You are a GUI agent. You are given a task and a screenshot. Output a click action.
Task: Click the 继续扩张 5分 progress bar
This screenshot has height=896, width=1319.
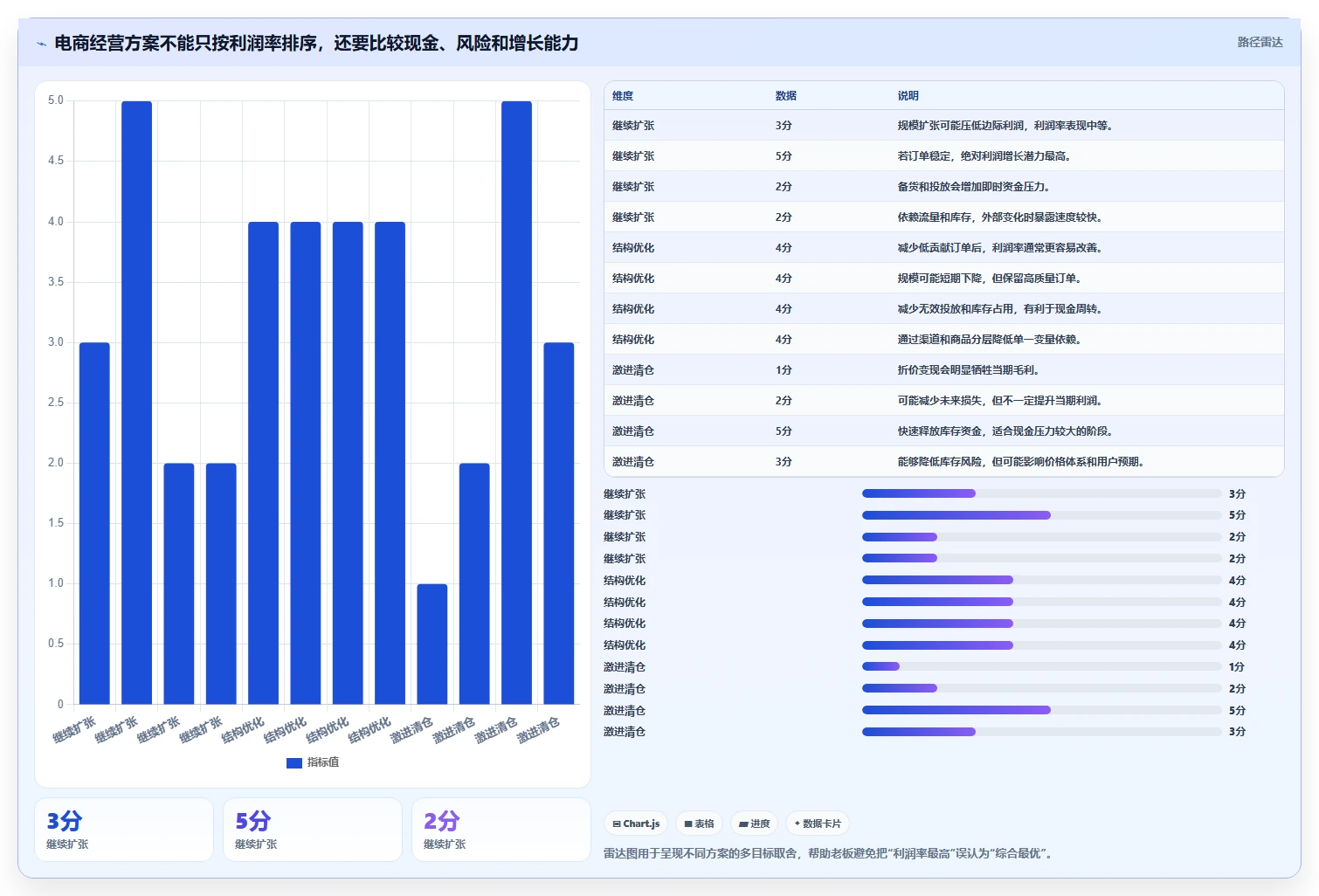click(x=1041, y=515)
